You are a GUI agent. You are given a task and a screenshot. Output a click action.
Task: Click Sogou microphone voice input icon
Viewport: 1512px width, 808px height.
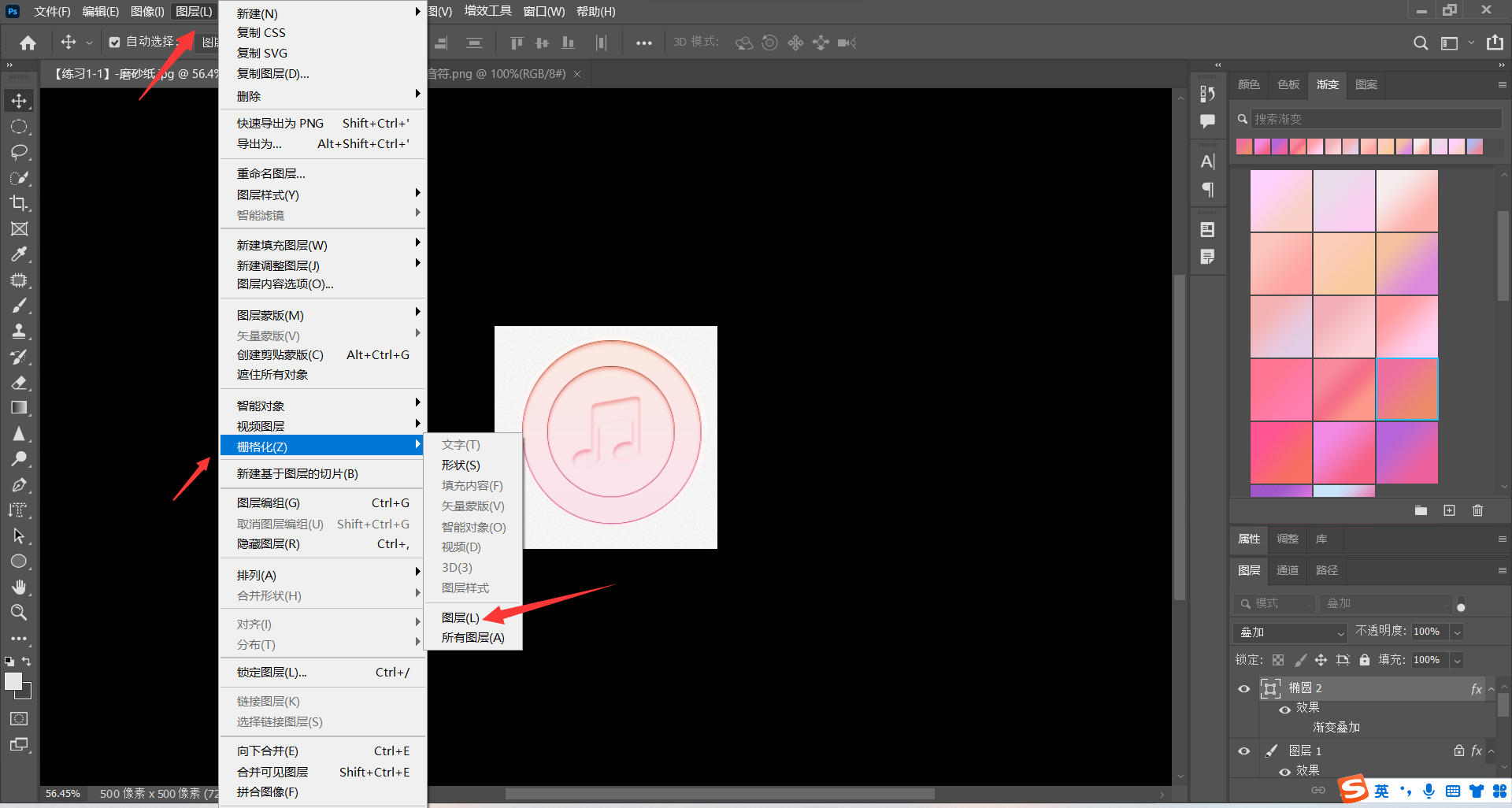[1429, 791]
